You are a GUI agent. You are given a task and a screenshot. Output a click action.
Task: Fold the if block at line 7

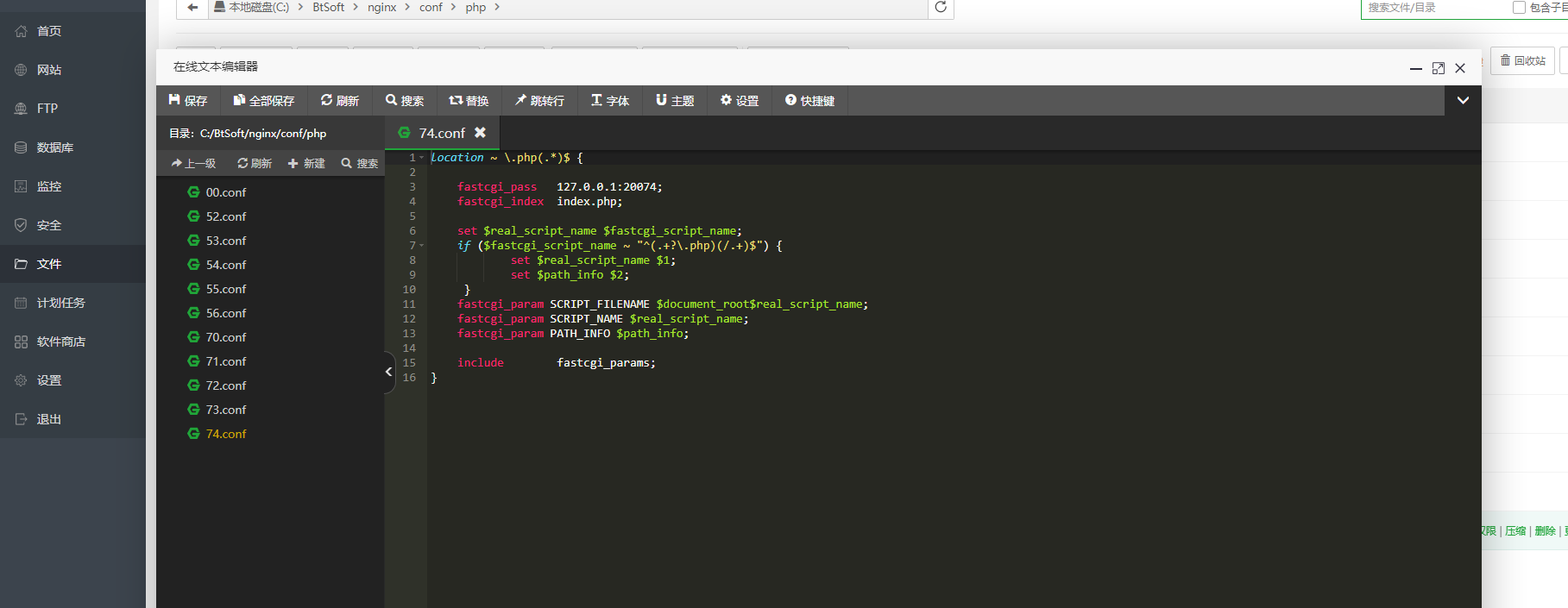[x=422, y=246]
